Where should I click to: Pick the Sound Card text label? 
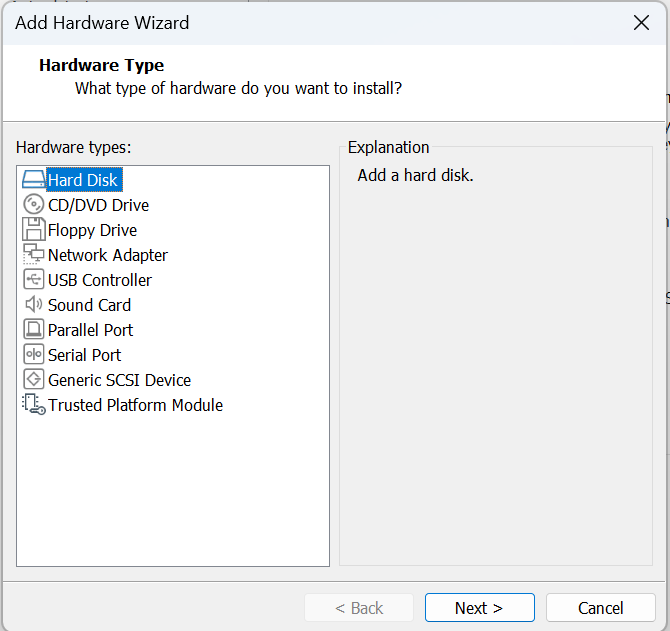pos(89,305)
